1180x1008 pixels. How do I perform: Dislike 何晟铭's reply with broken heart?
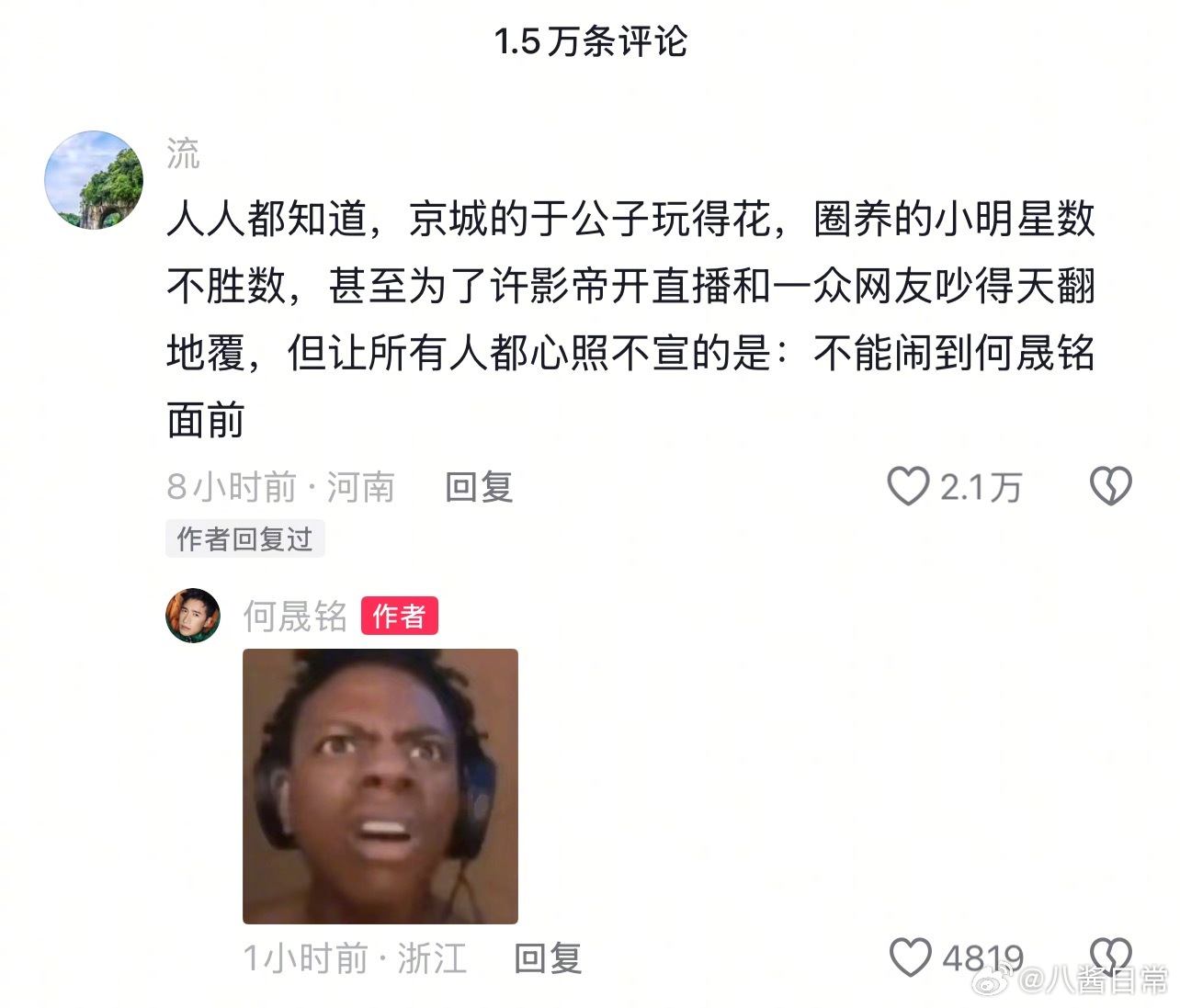[1110, 957]
